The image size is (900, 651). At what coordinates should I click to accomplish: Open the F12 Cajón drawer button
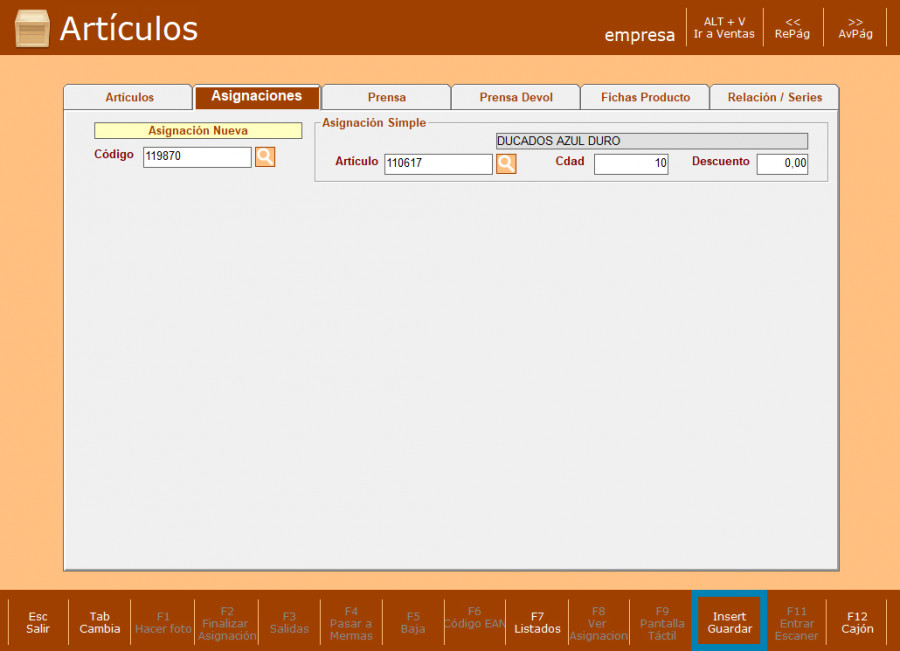pyautogui.click(x=857, y=623)
